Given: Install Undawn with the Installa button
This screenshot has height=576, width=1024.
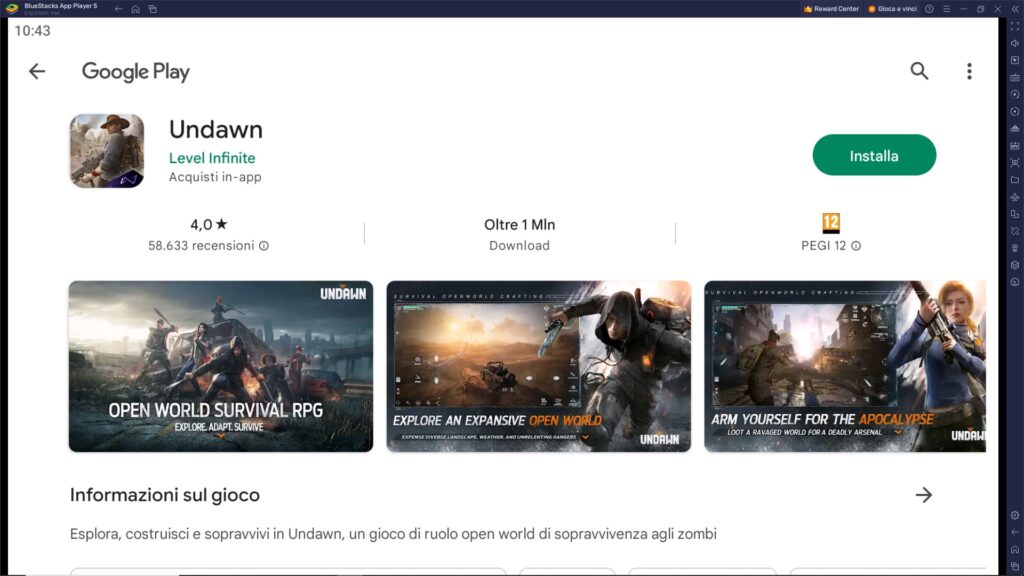Looking at the screenshot, I should [874, 155].
